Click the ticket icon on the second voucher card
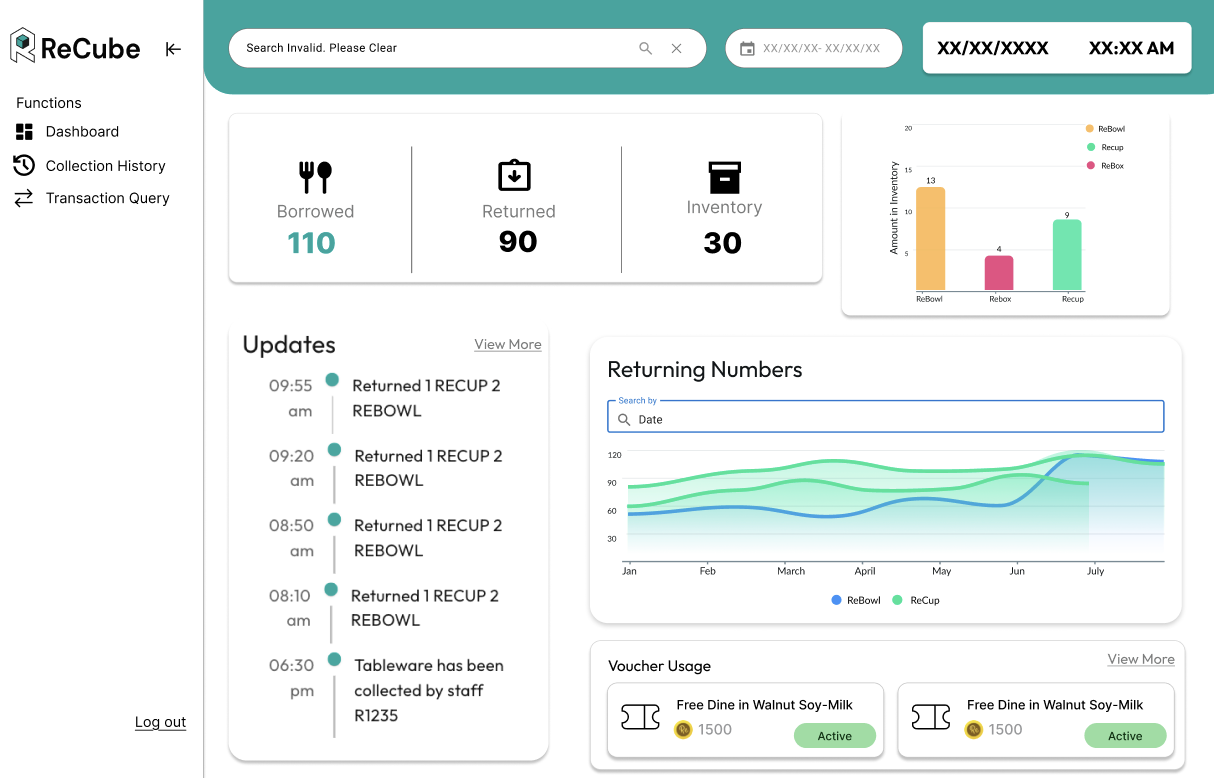This screenshot has height=778, width=1214. coord(931,717)
